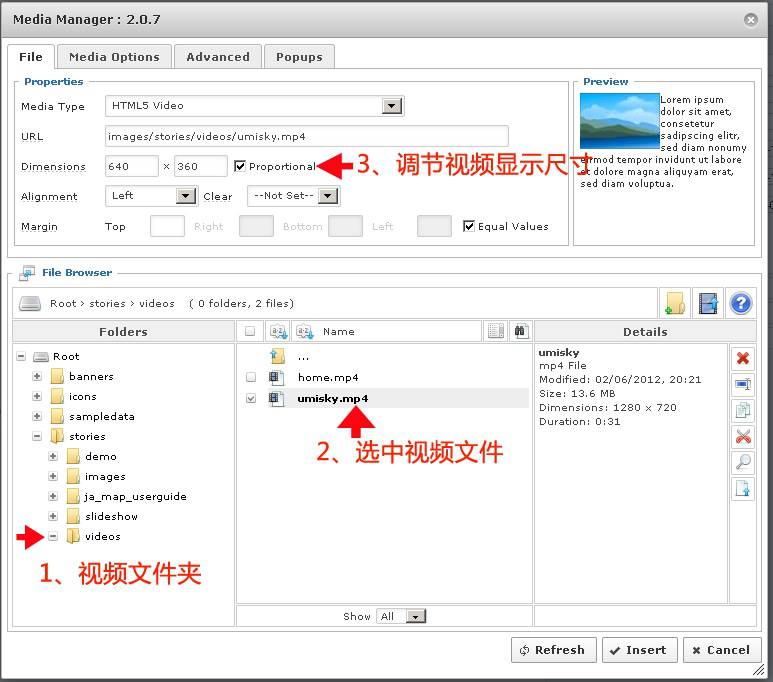Image resolution: width=773 pixels, height=682 pixels.
Task: Check the home.mp4 checkbox
Action: [x=250, y=378]
